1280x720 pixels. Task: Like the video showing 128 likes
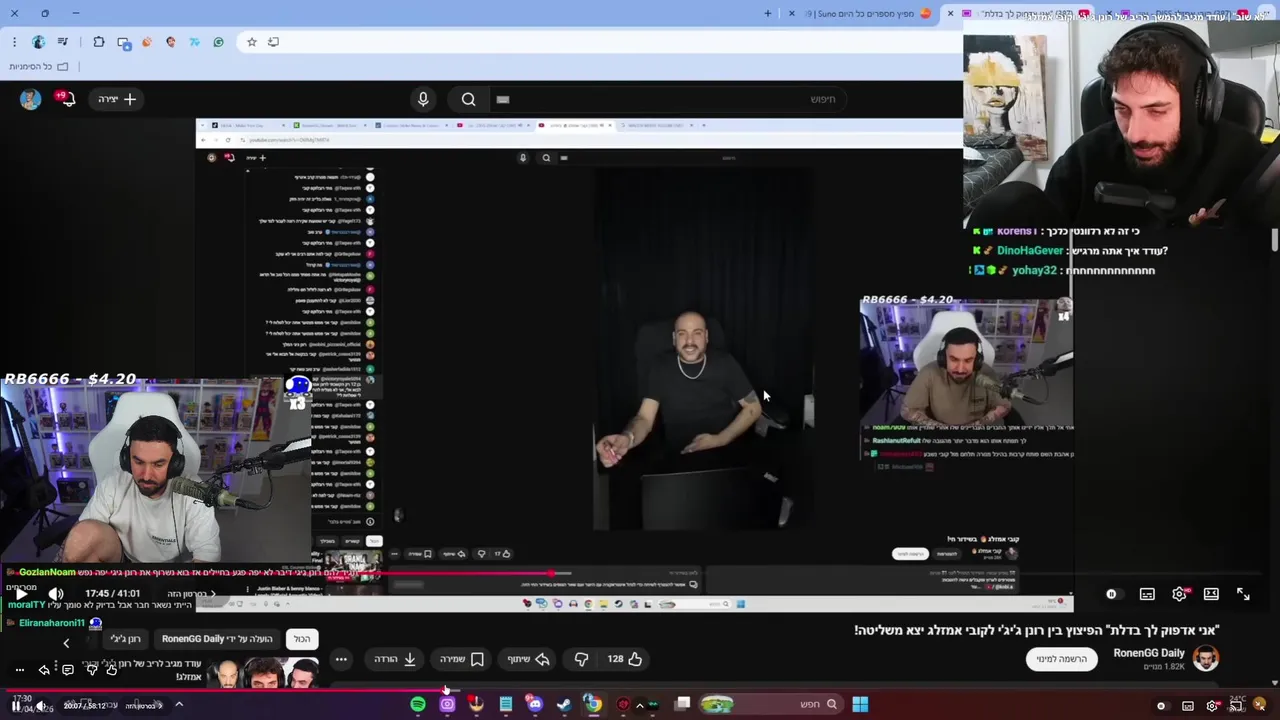tap(624, 659)
